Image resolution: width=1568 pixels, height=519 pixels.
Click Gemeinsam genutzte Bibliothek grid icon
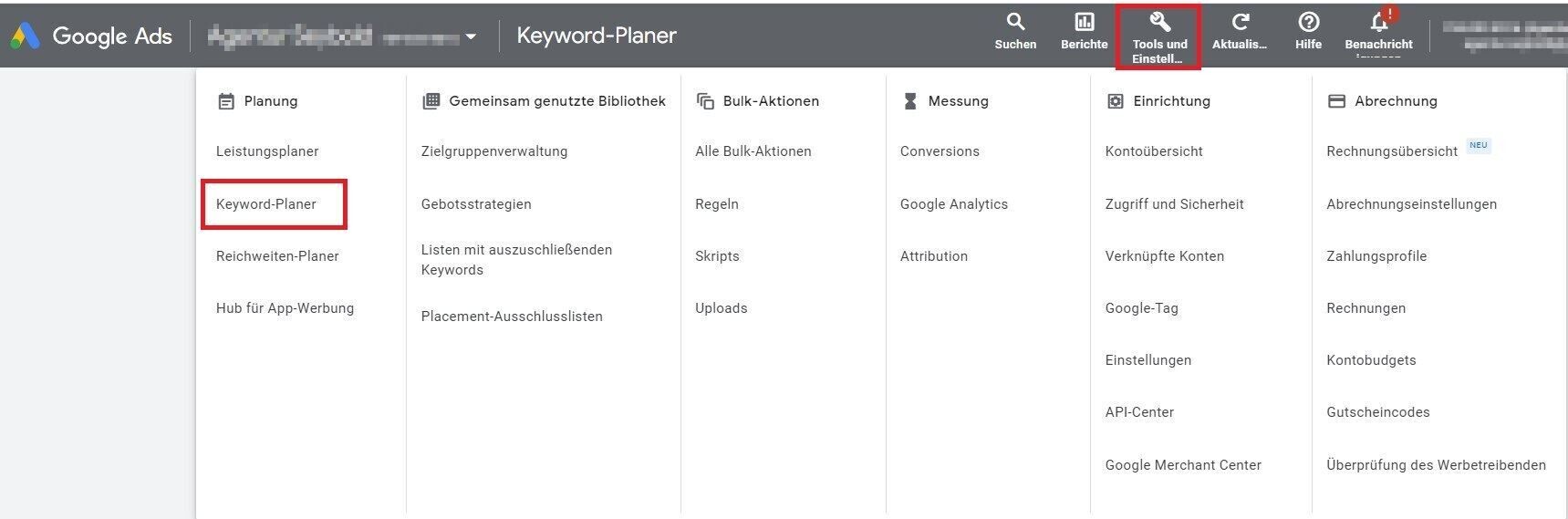(431, 101)
